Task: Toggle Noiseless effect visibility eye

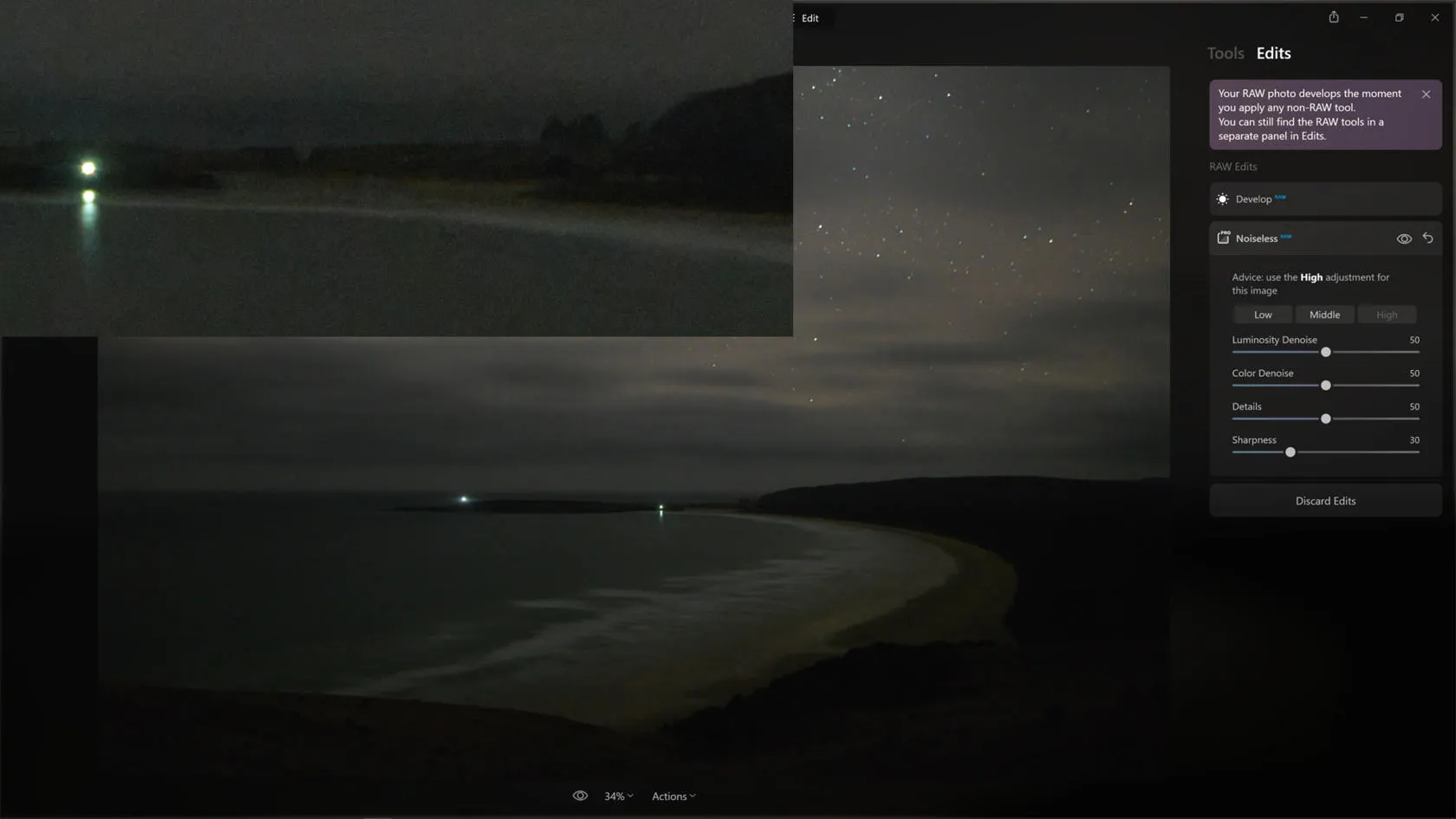Action: (1404, 238)
